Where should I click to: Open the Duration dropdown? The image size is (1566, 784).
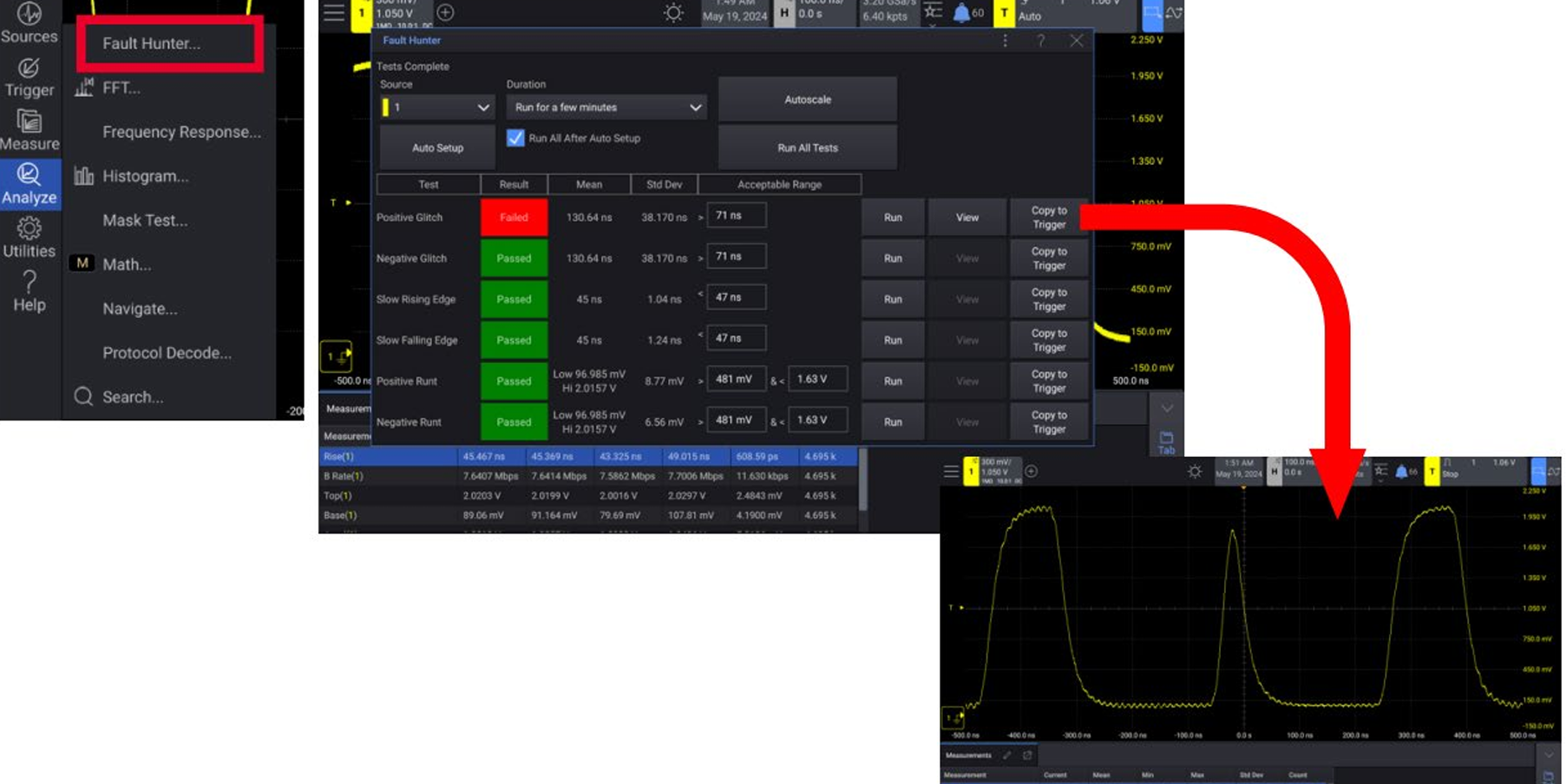[606, 108]
